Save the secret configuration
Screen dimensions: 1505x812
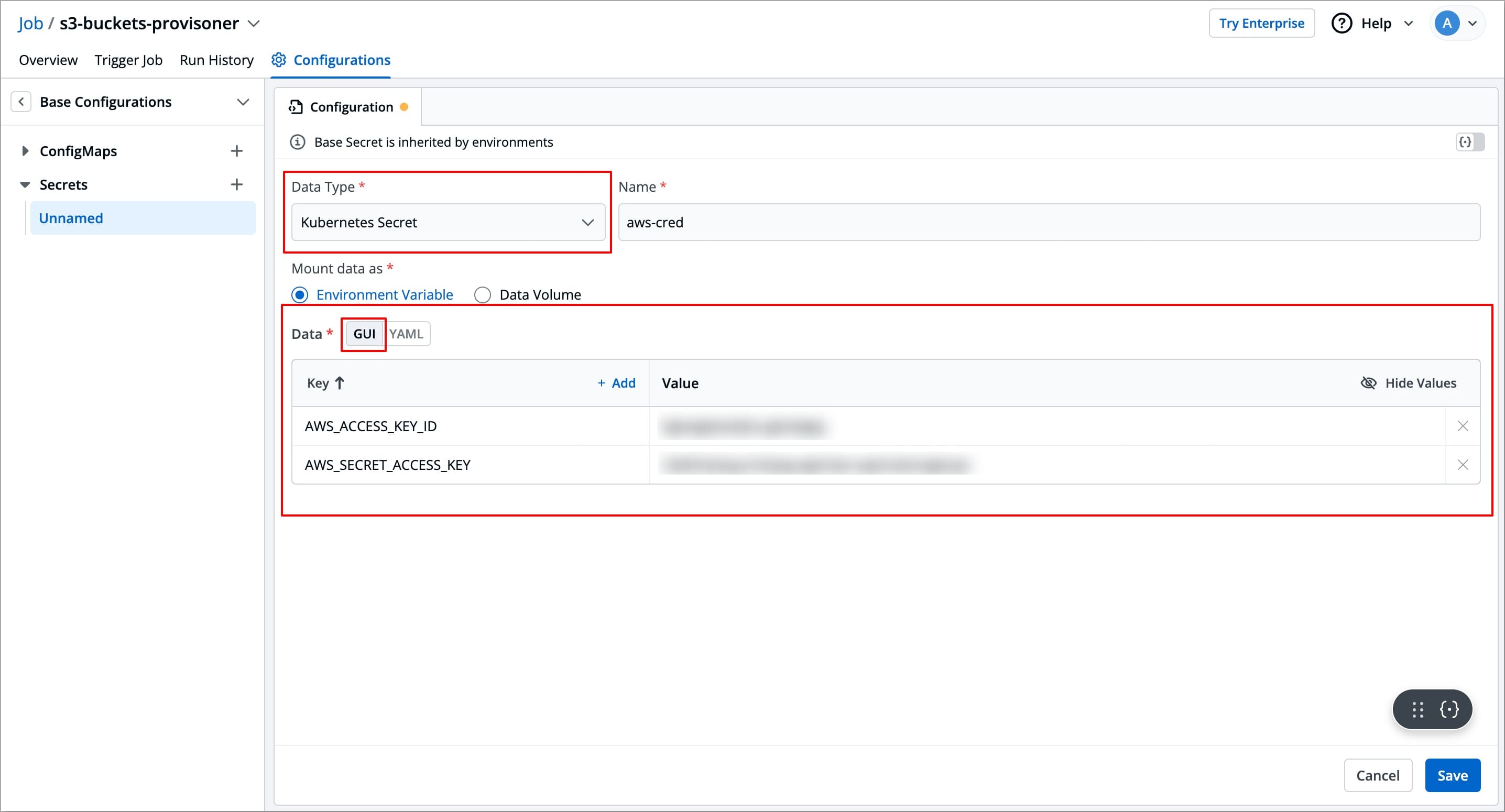pyautogui.click(x=1453, y=775)
